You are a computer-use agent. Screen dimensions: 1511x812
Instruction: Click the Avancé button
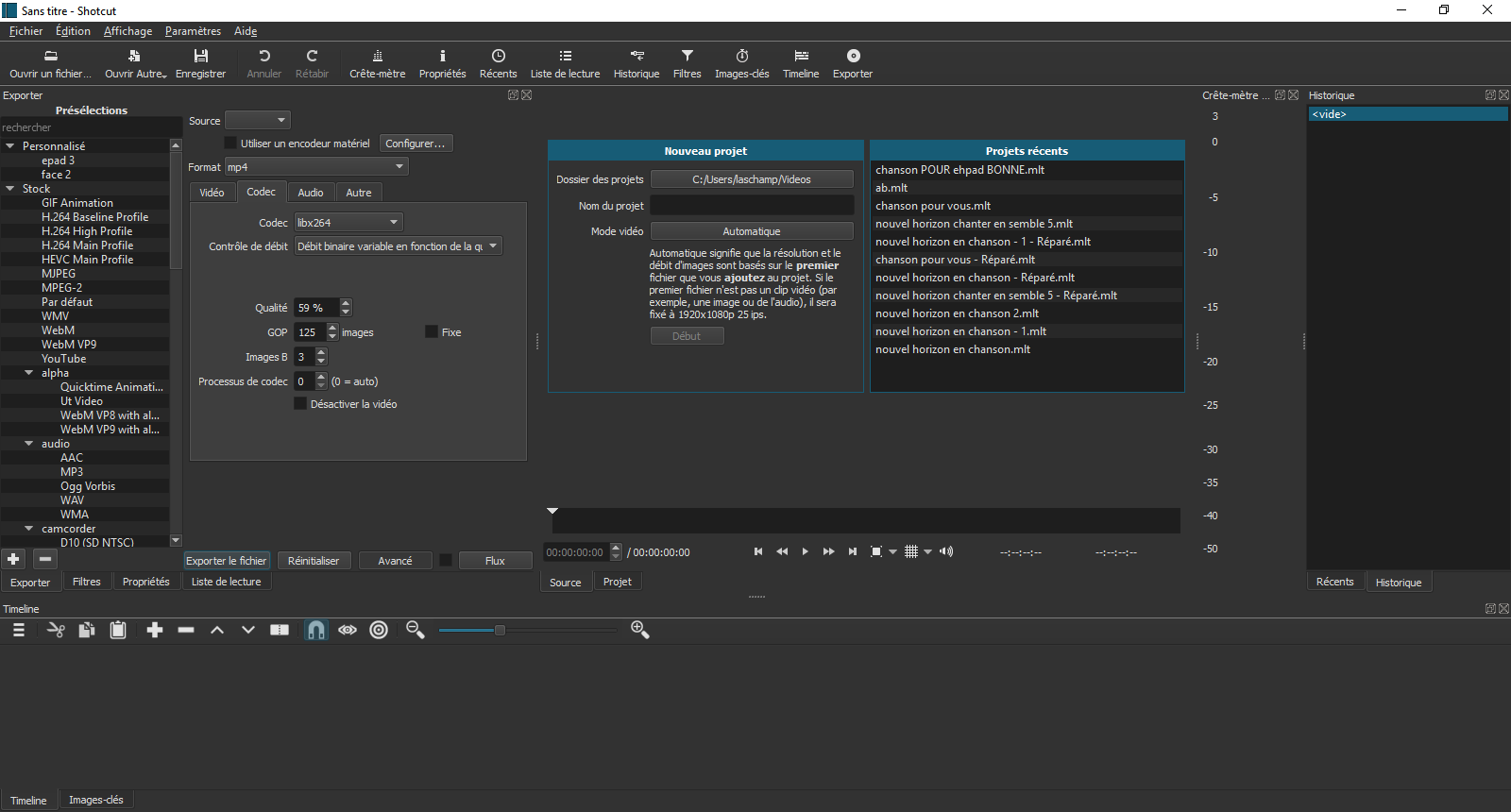[395, 560]
